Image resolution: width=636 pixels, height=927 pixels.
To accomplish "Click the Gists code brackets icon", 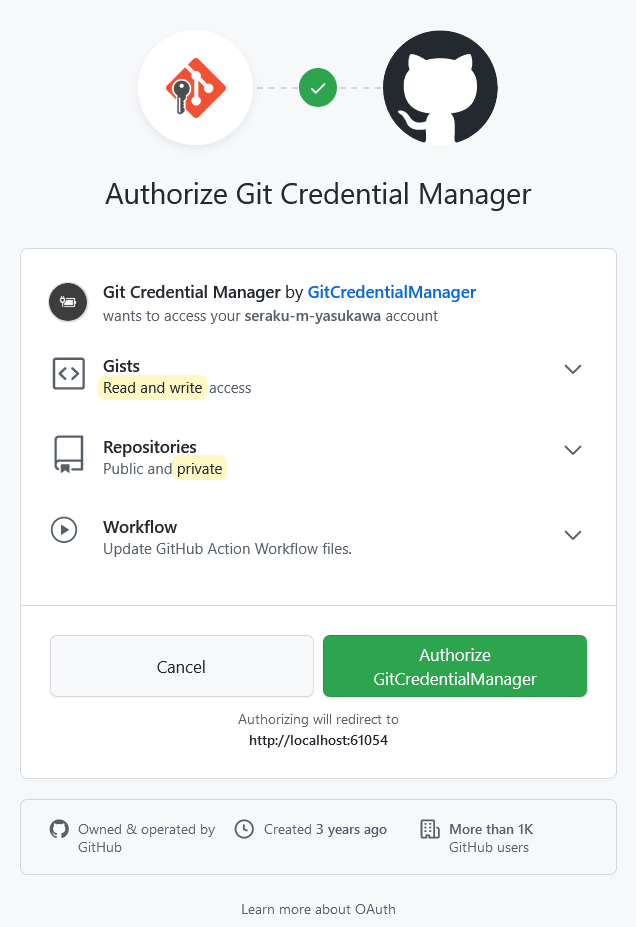I will point(68,374).
